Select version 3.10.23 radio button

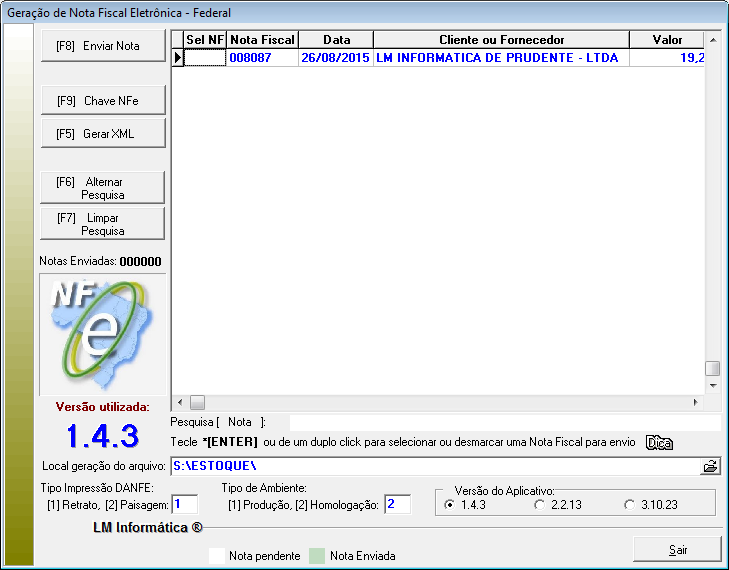pyautogui.click(x=630, y=505)
